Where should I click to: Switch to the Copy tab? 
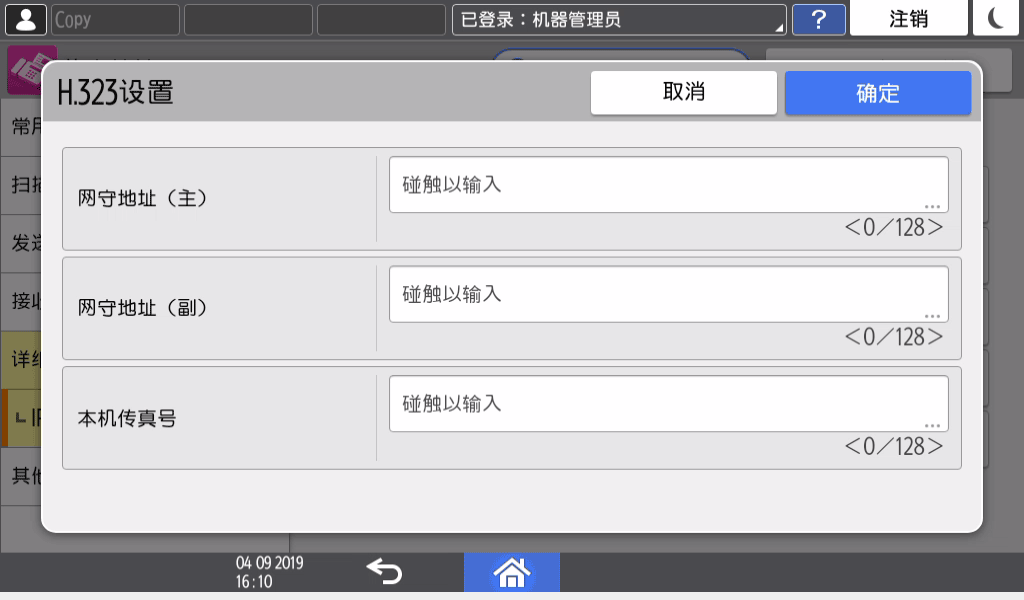click(113, 17)
